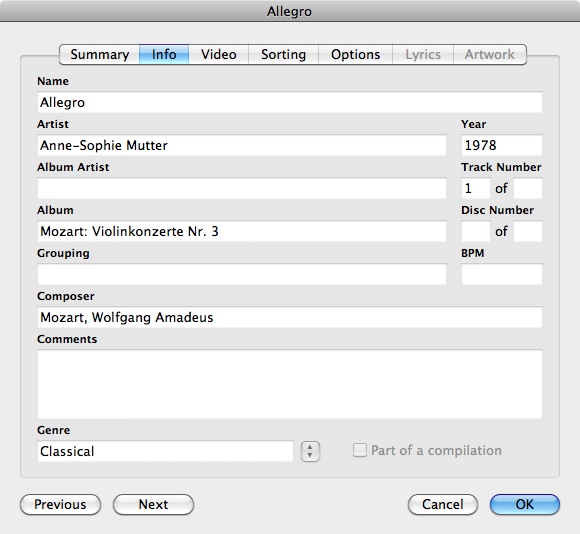Click into the Name field containing Allegro
This screenshot has height=534, width=580.
[290, 102]
